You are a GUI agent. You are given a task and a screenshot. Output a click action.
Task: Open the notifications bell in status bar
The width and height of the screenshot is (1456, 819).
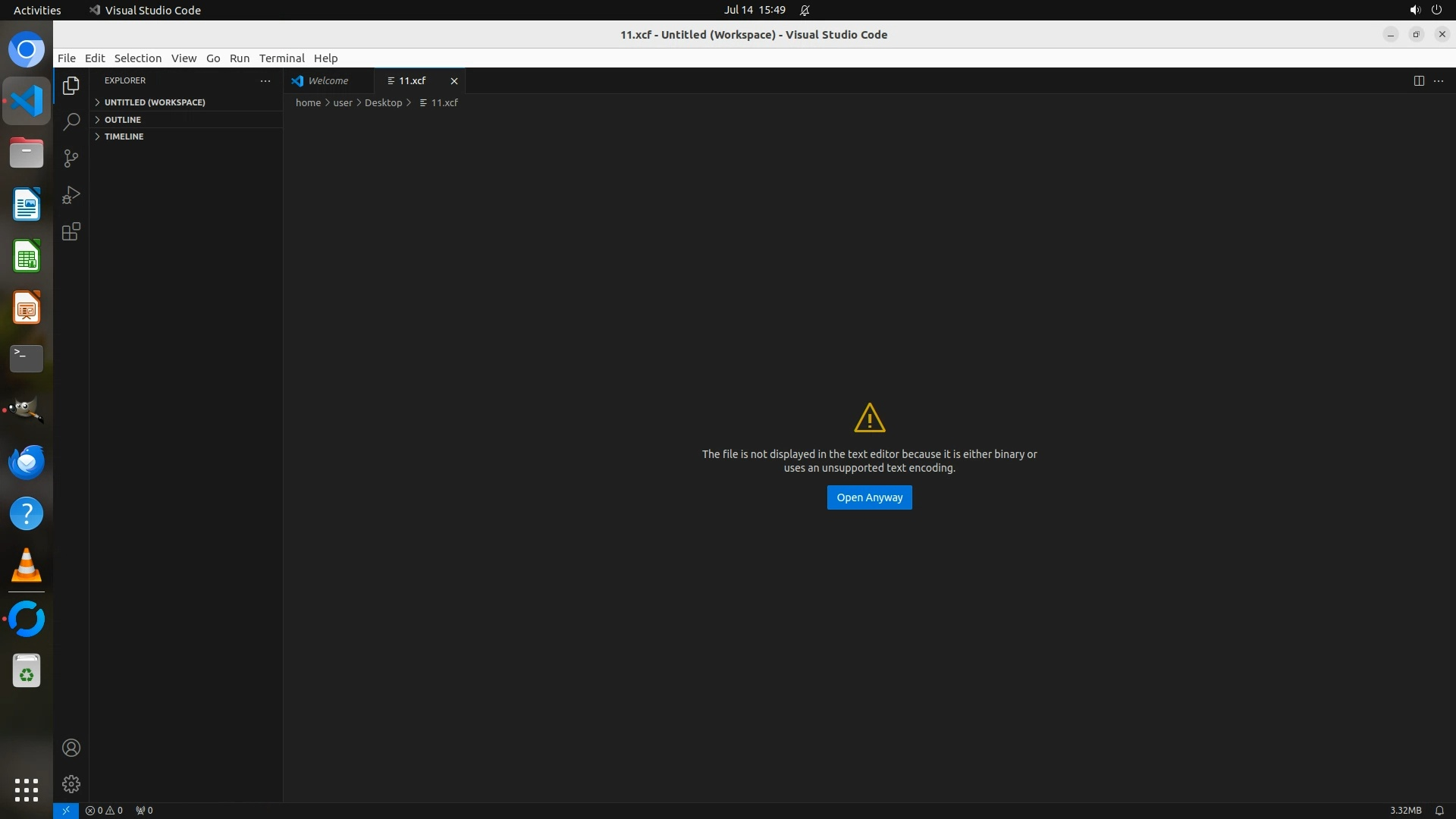(x=1439, y=810)
